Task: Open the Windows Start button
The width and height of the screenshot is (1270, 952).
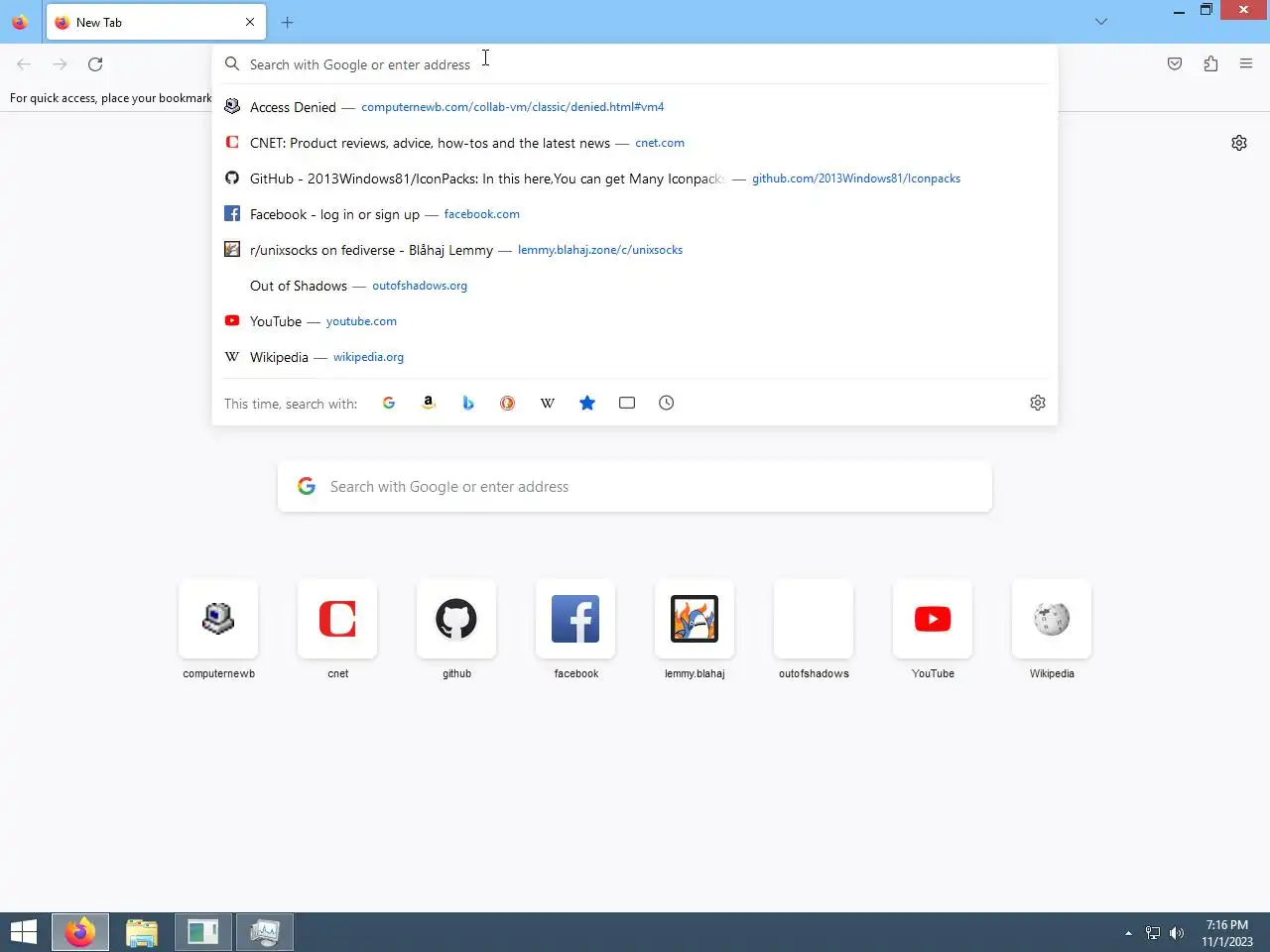Action: [24, 932]
